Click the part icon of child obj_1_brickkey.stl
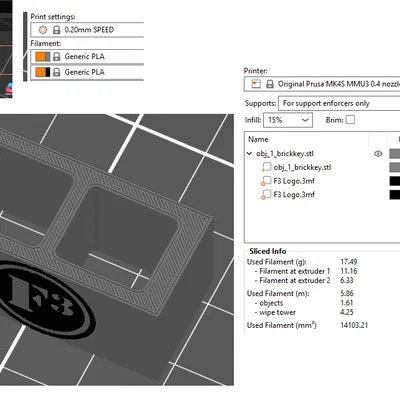Viewport: 400px width, 400px height. pyautogui.click(x=266, y=167)
